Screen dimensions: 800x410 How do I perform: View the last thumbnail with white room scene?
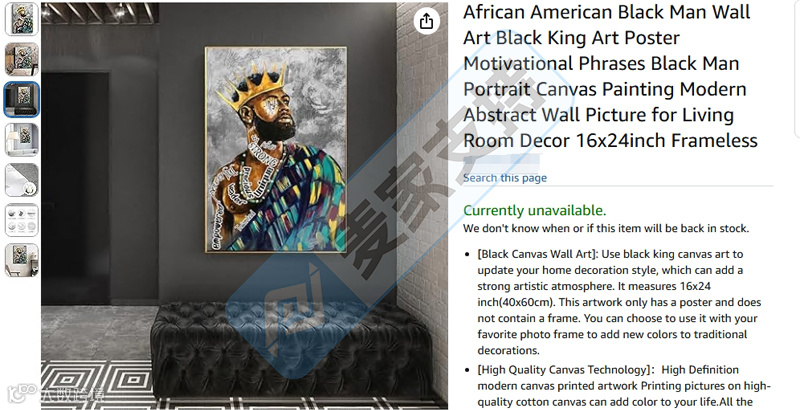click(x=22, y=261)
